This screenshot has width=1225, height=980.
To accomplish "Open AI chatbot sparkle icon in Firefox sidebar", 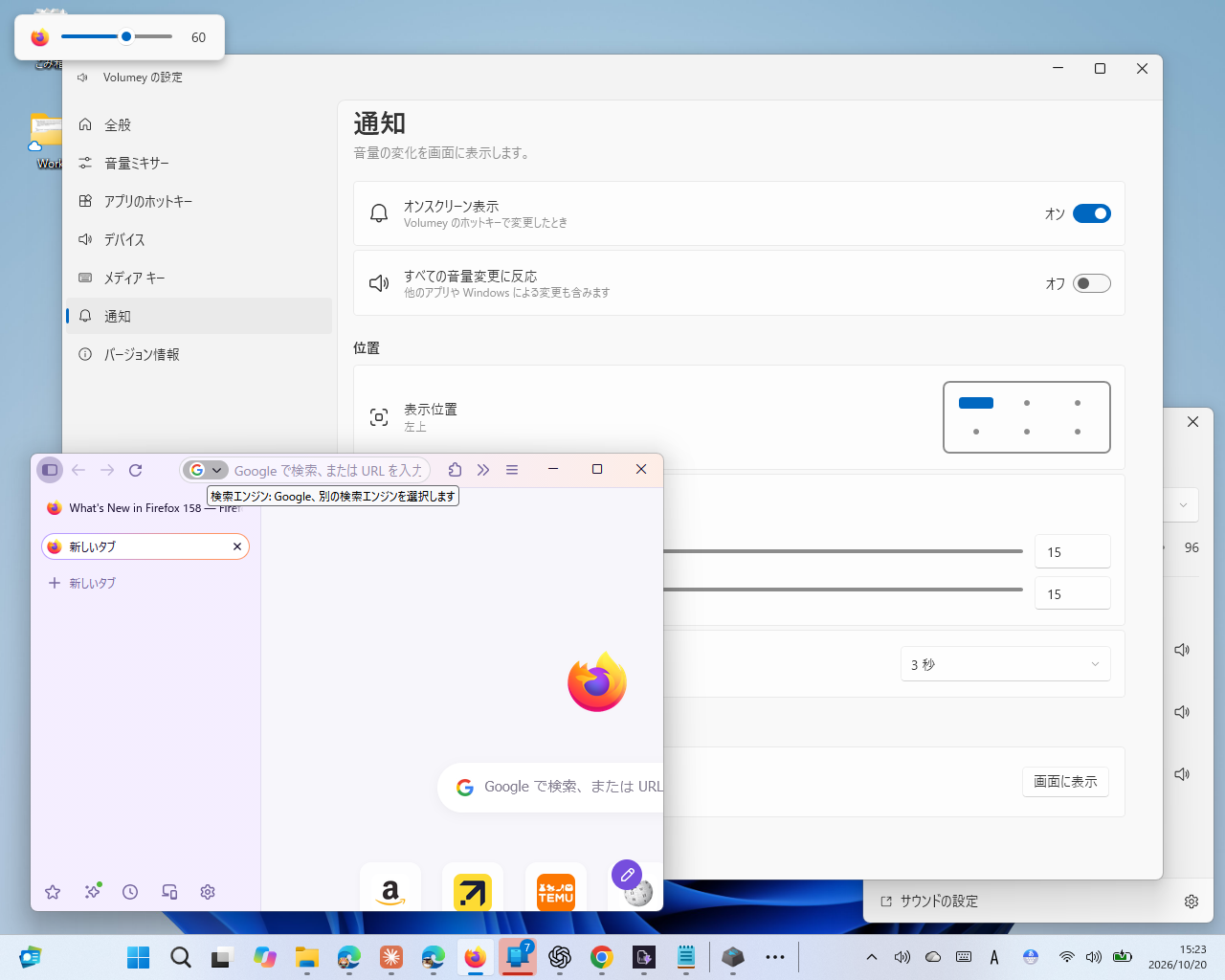I will point(92,892).
